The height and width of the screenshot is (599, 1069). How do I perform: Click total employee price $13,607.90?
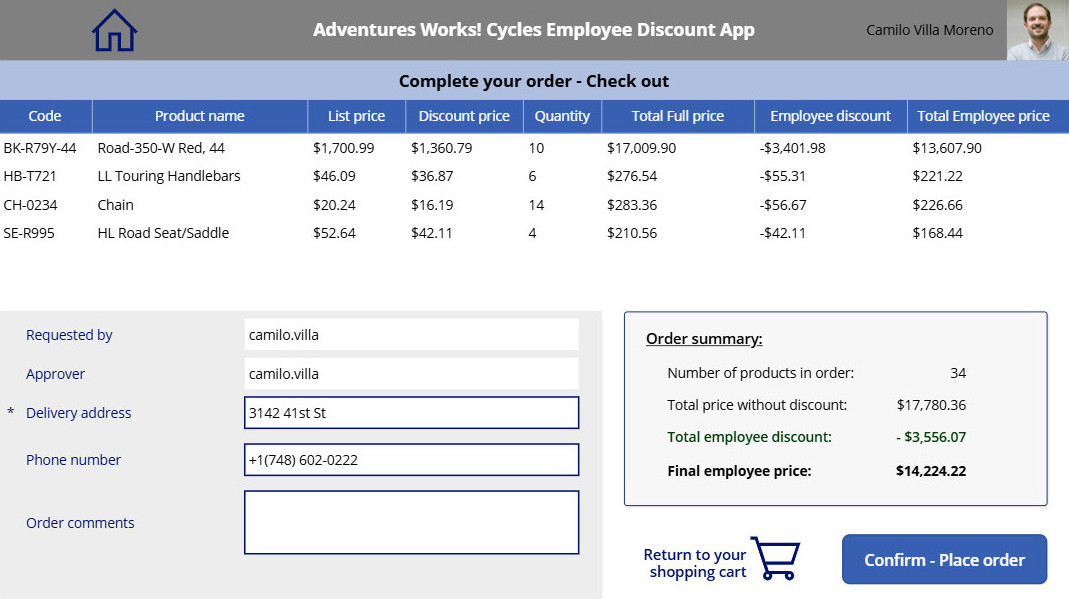click(x=947, y=148)
